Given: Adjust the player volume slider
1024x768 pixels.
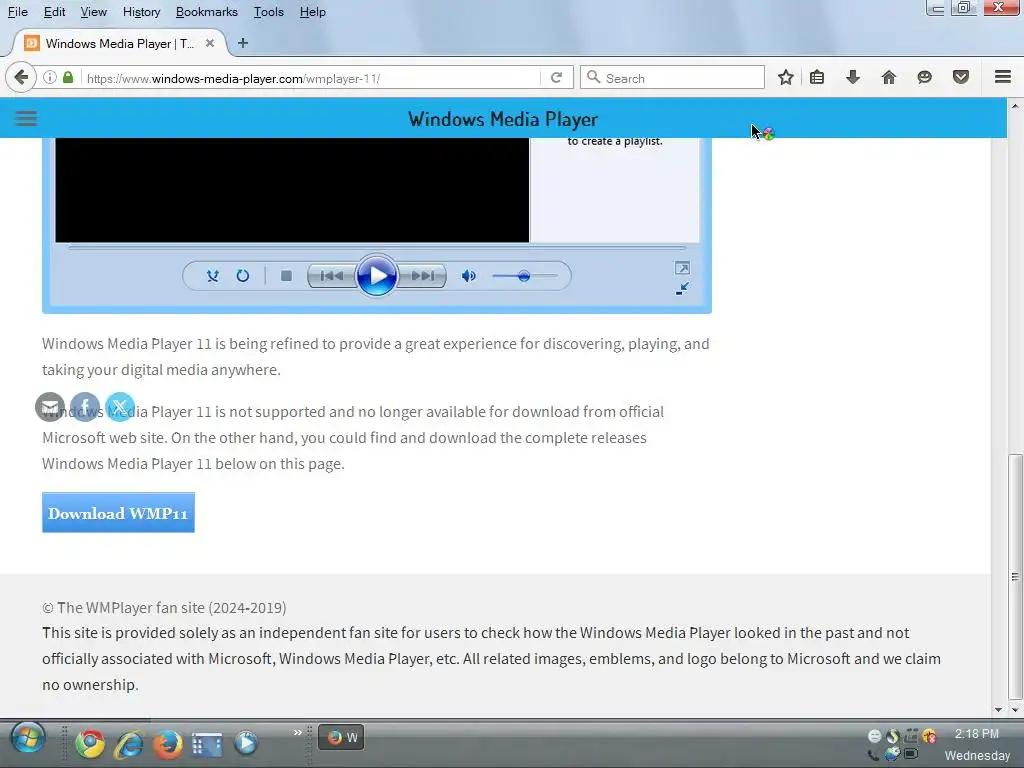Looking at the screenshot, I should pyautogui.click(x=524, y=276).
